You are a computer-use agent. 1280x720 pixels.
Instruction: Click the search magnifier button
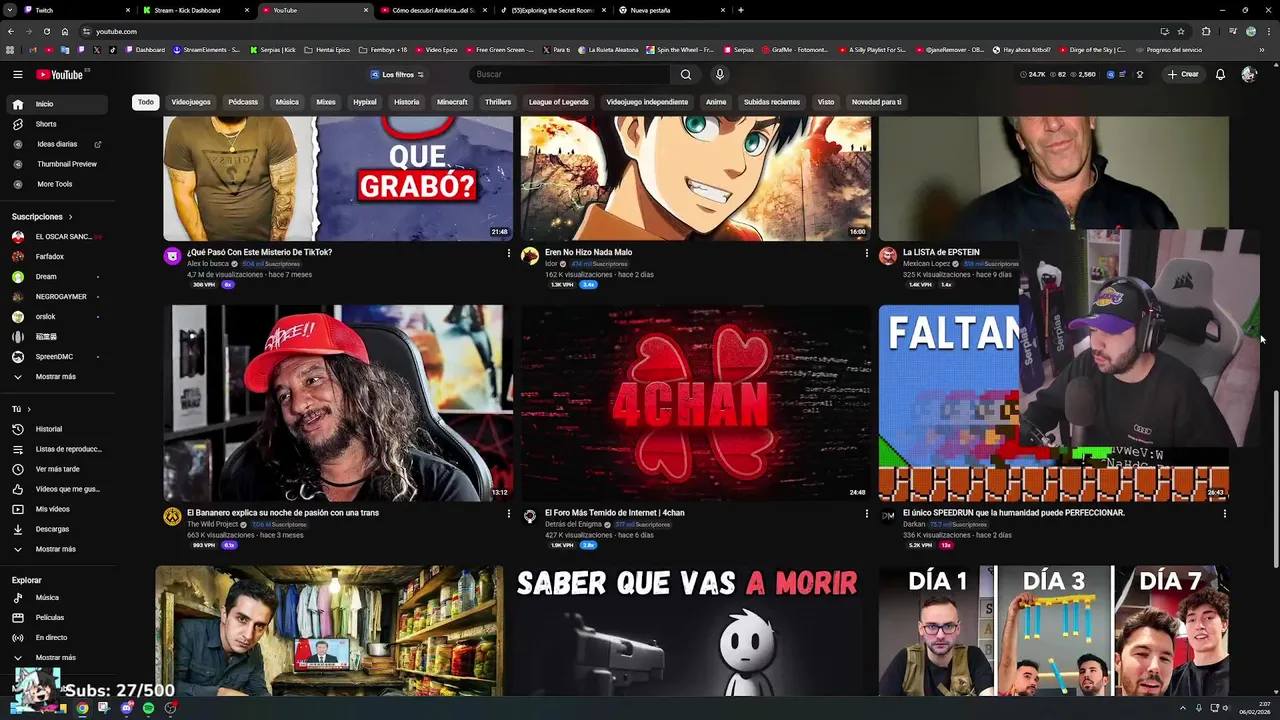click(x=686, y=74)
